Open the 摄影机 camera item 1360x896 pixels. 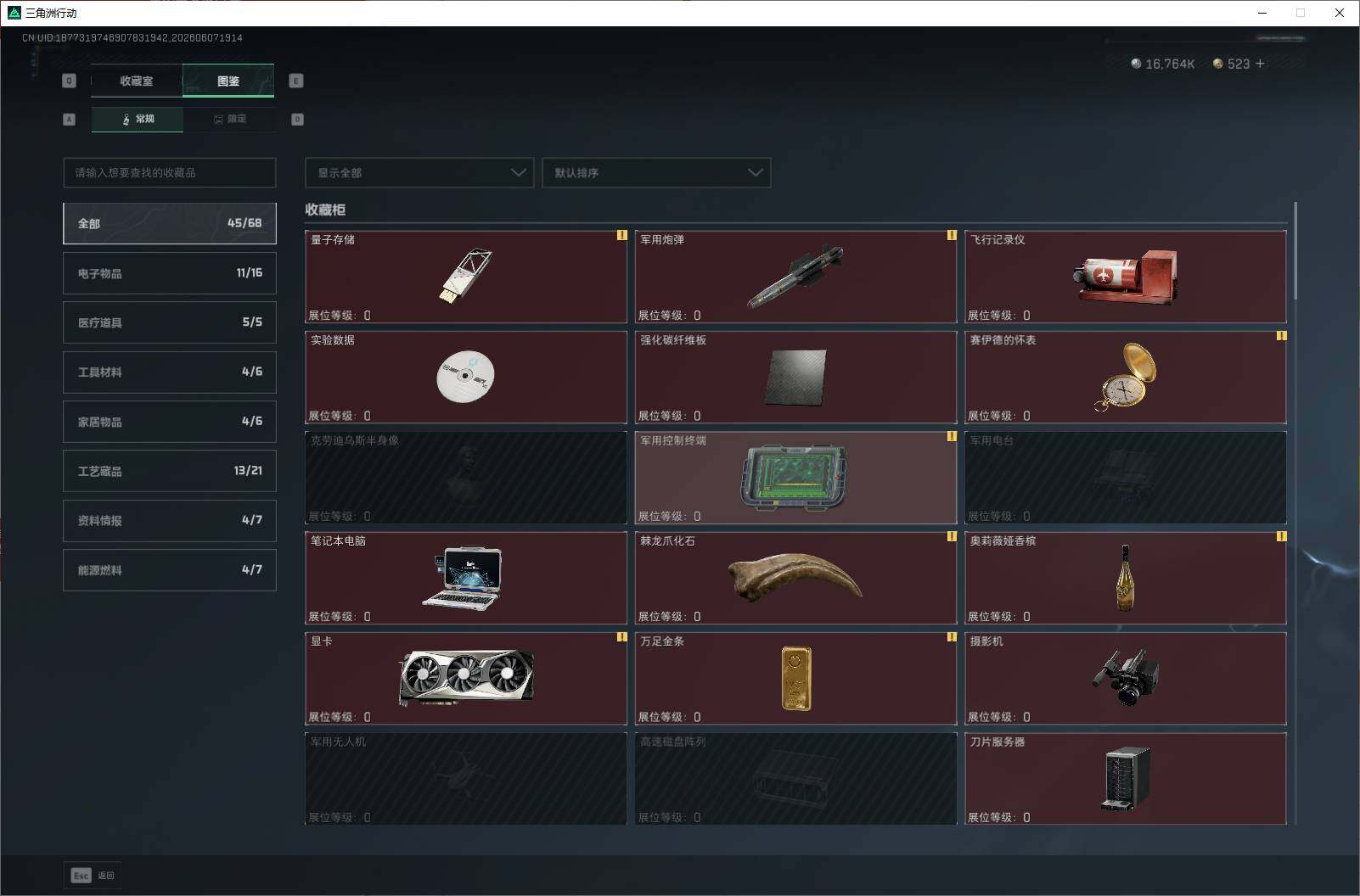pos(1125,678)
